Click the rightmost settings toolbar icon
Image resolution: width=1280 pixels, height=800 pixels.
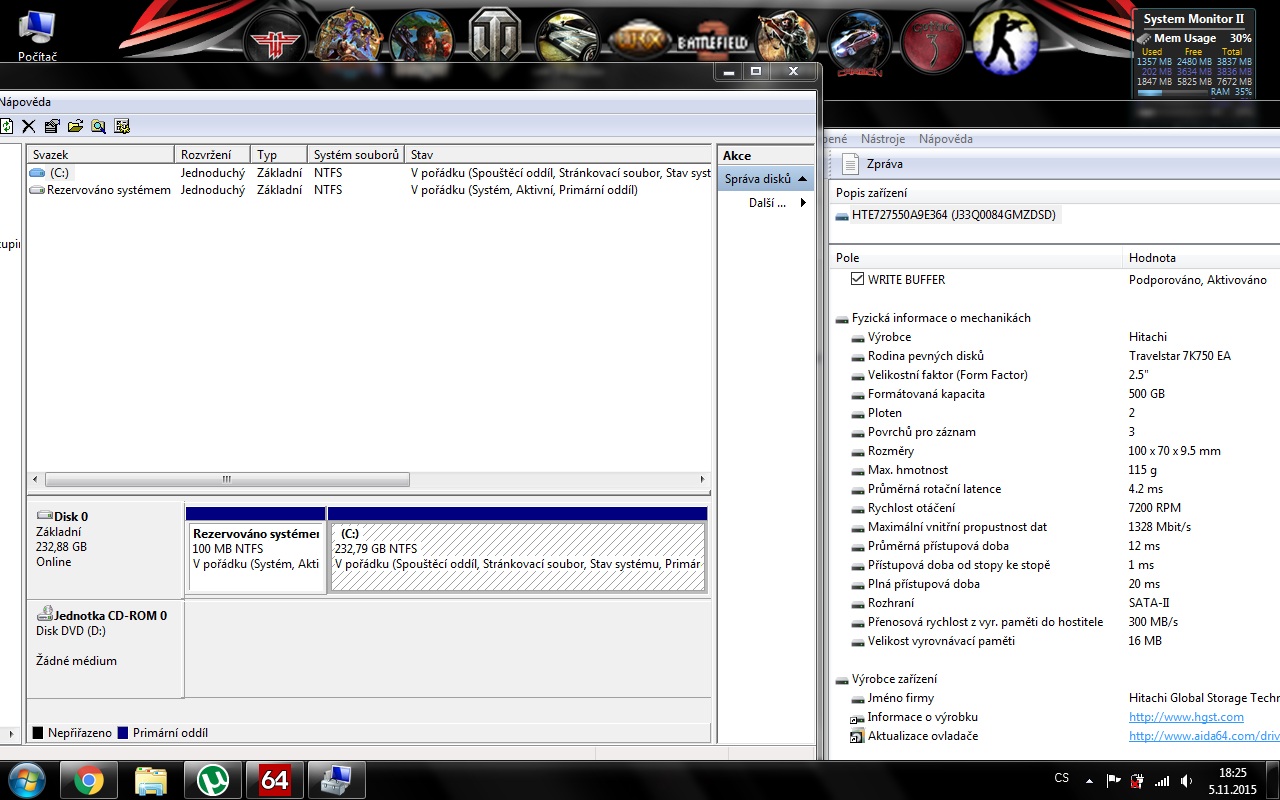pos(122,126)
